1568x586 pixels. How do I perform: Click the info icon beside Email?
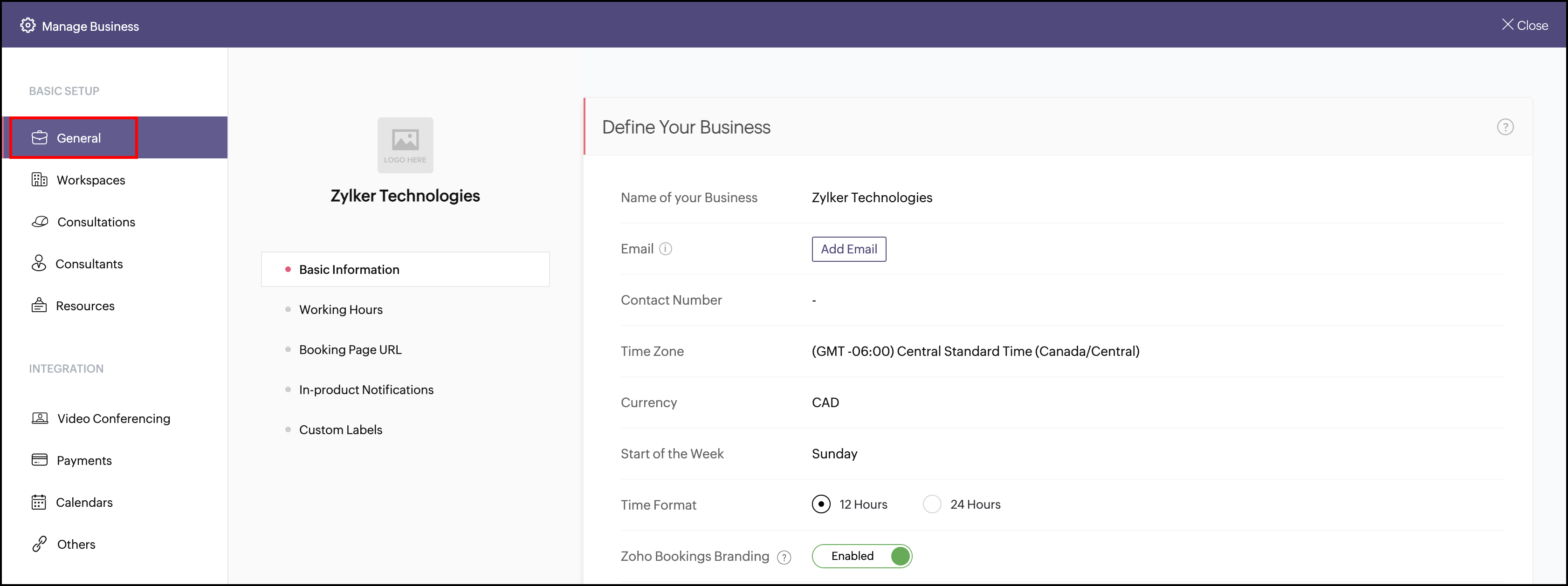tap(666, 248)
